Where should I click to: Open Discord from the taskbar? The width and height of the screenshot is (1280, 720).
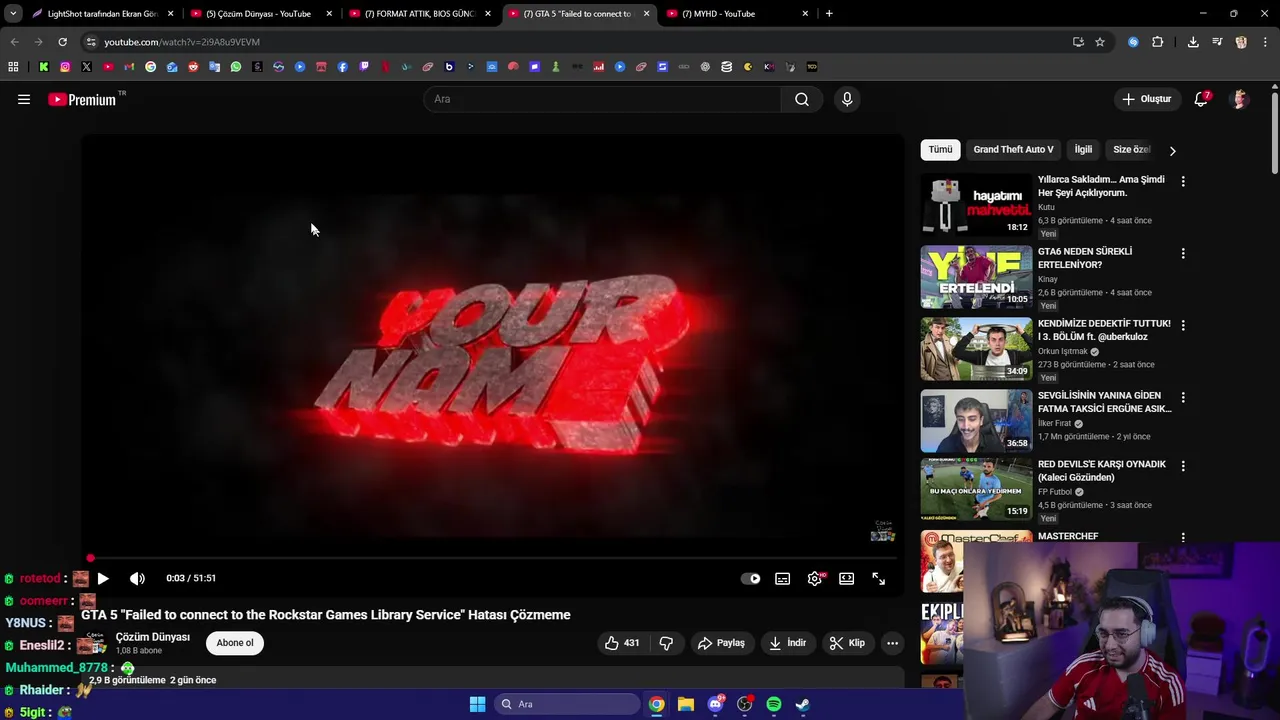[715, 704]
